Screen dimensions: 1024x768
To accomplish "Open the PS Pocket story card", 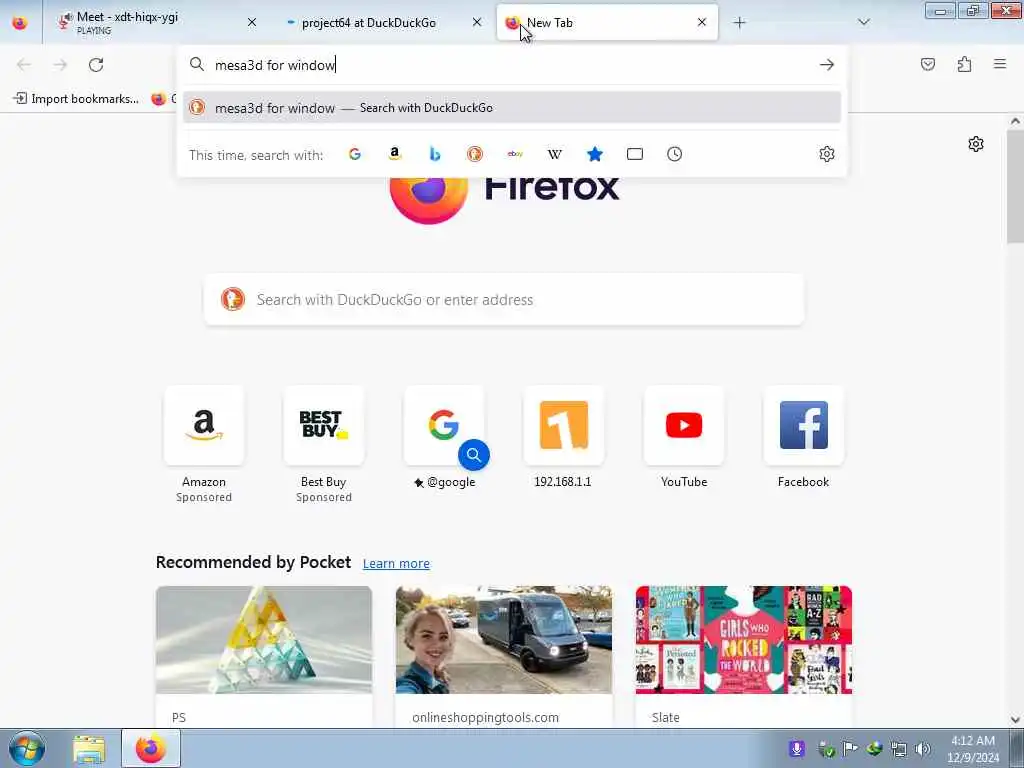I will point(264,656).
